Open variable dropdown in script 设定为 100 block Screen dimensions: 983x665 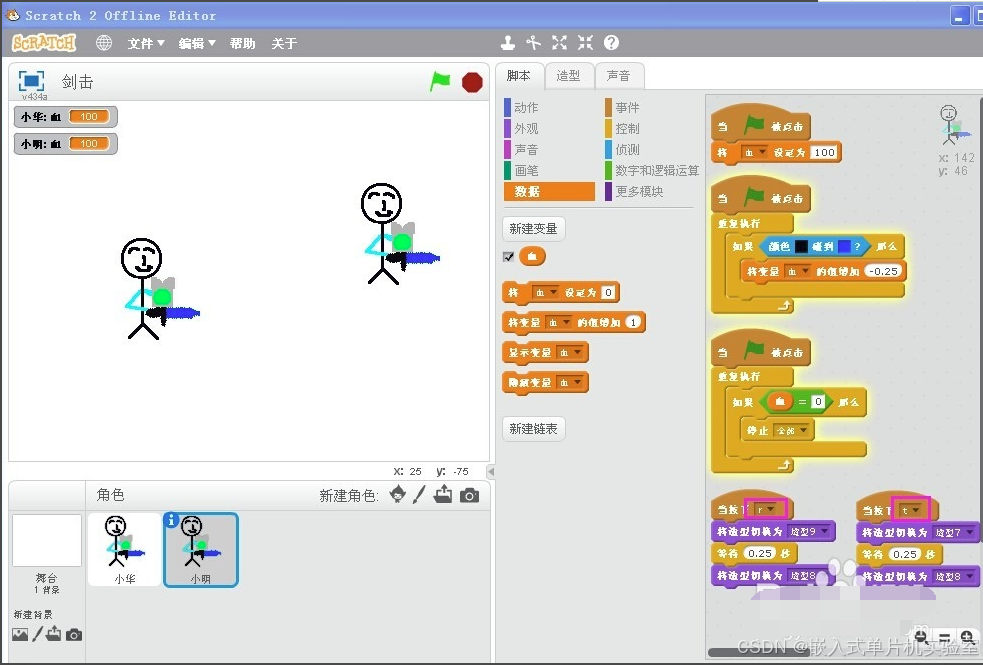tap(755, 152)
